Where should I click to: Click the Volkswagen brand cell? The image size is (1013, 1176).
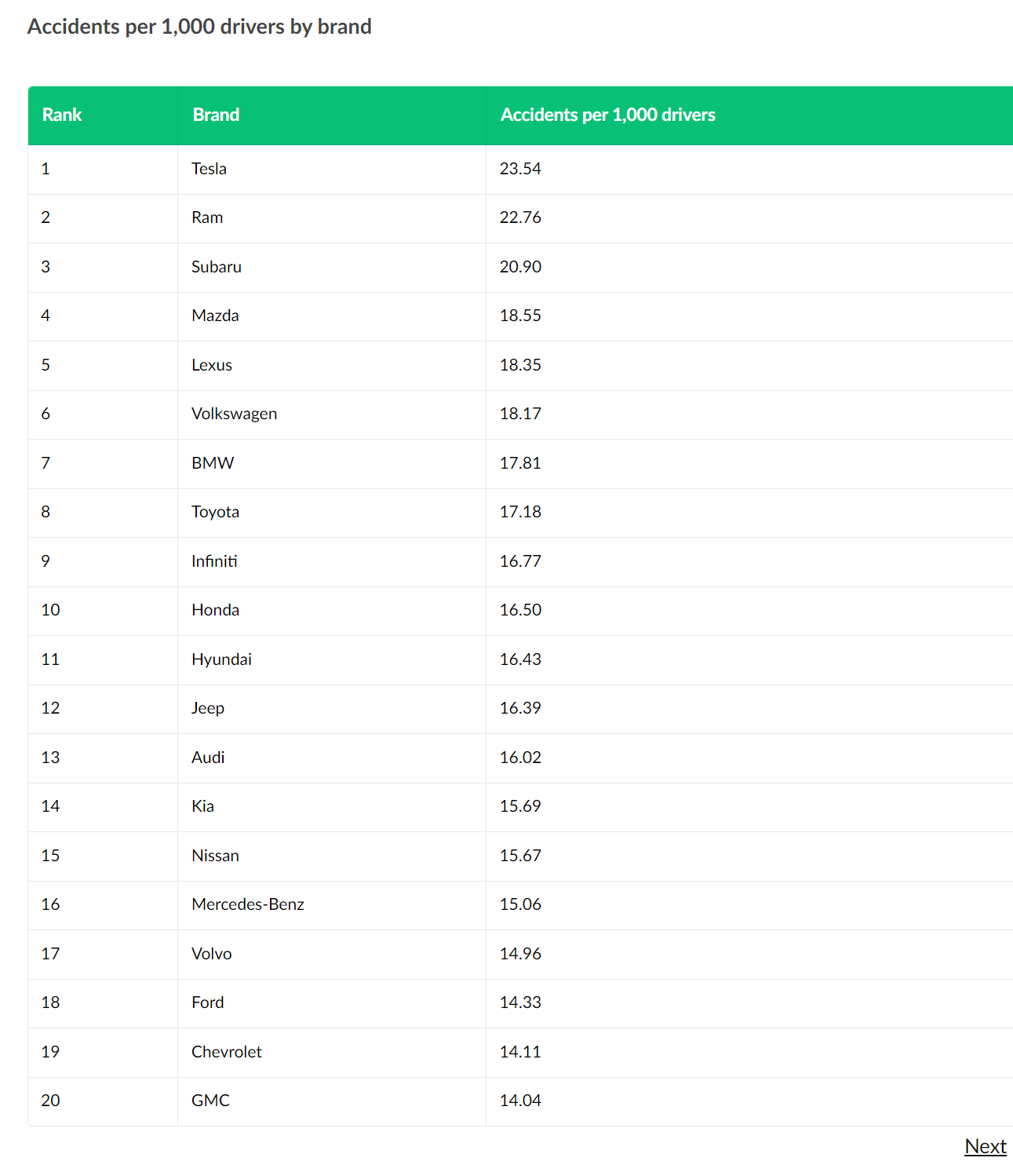click(234, 414)
